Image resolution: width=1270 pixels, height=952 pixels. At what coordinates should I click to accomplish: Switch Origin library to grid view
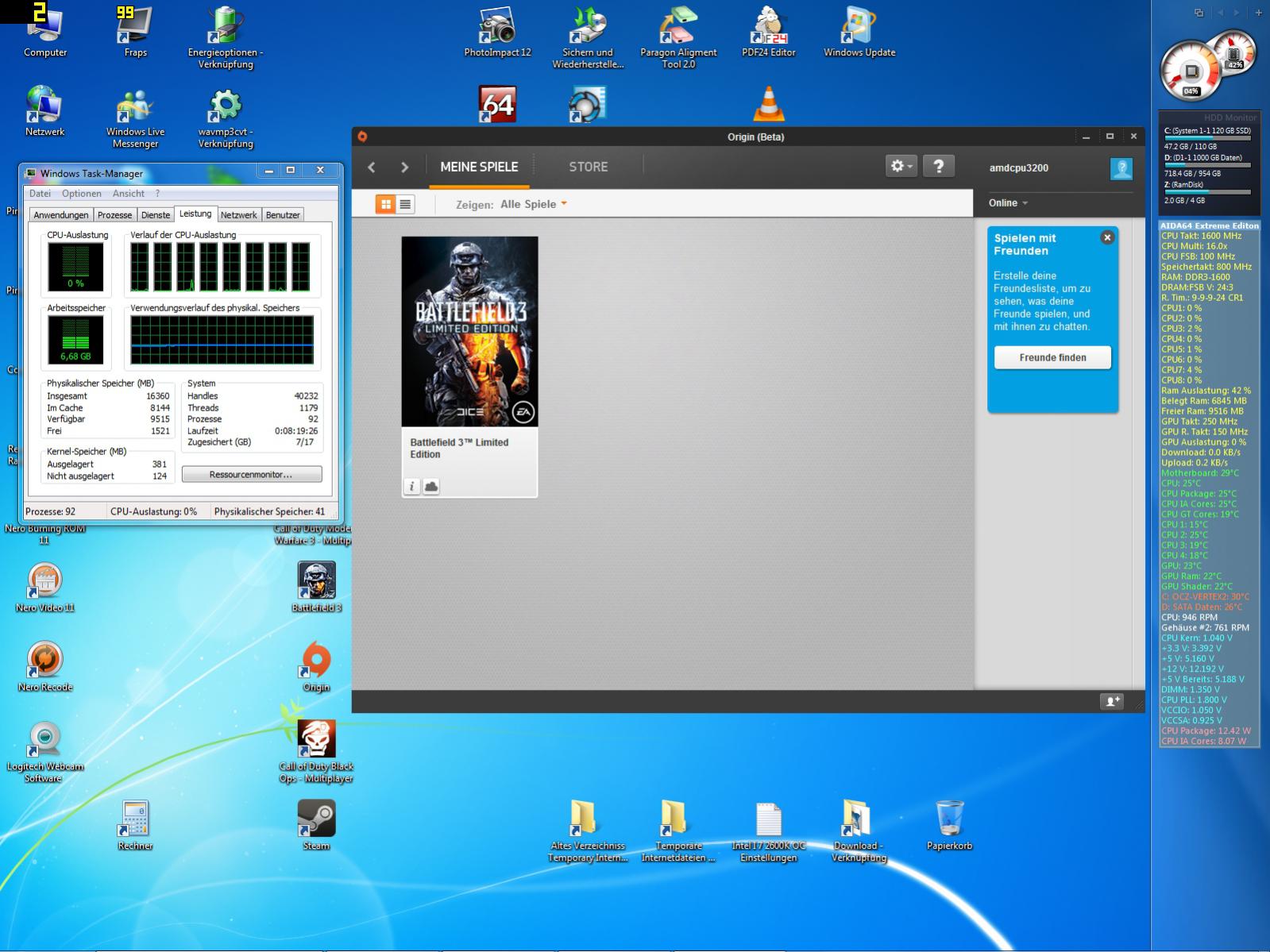[386, 204]
